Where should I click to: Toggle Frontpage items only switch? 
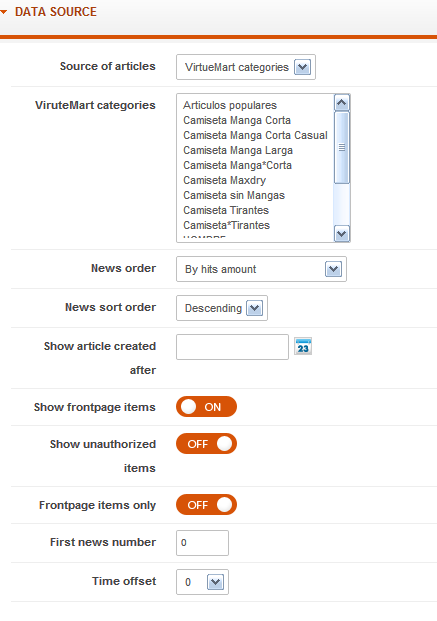click(x=206, y=505)
